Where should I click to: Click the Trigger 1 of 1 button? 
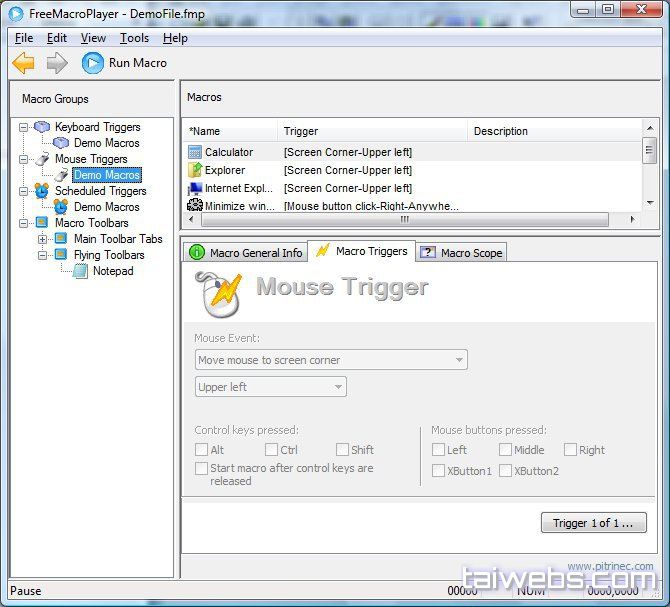[x=593, y=523]
